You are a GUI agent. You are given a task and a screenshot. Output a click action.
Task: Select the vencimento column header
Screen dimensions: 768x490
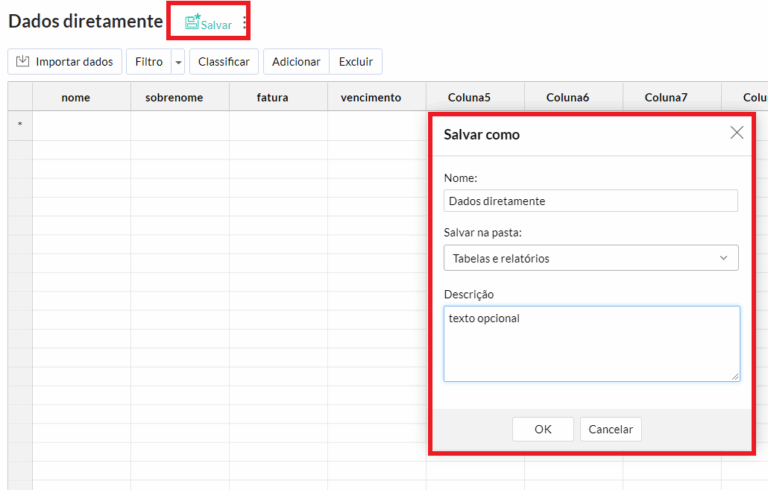coord(377,97)
